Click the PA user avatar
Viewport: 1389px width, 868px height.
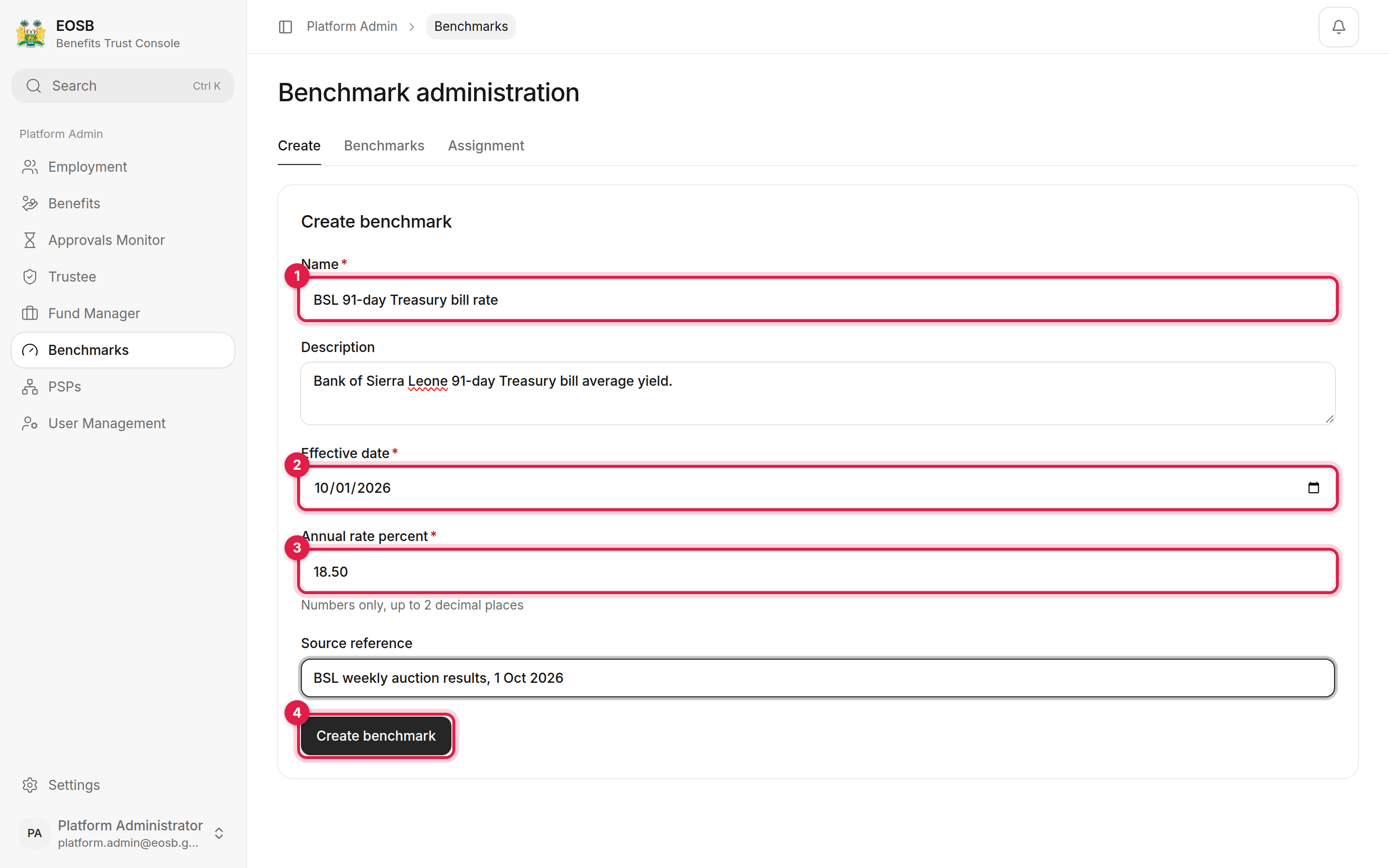34,833
